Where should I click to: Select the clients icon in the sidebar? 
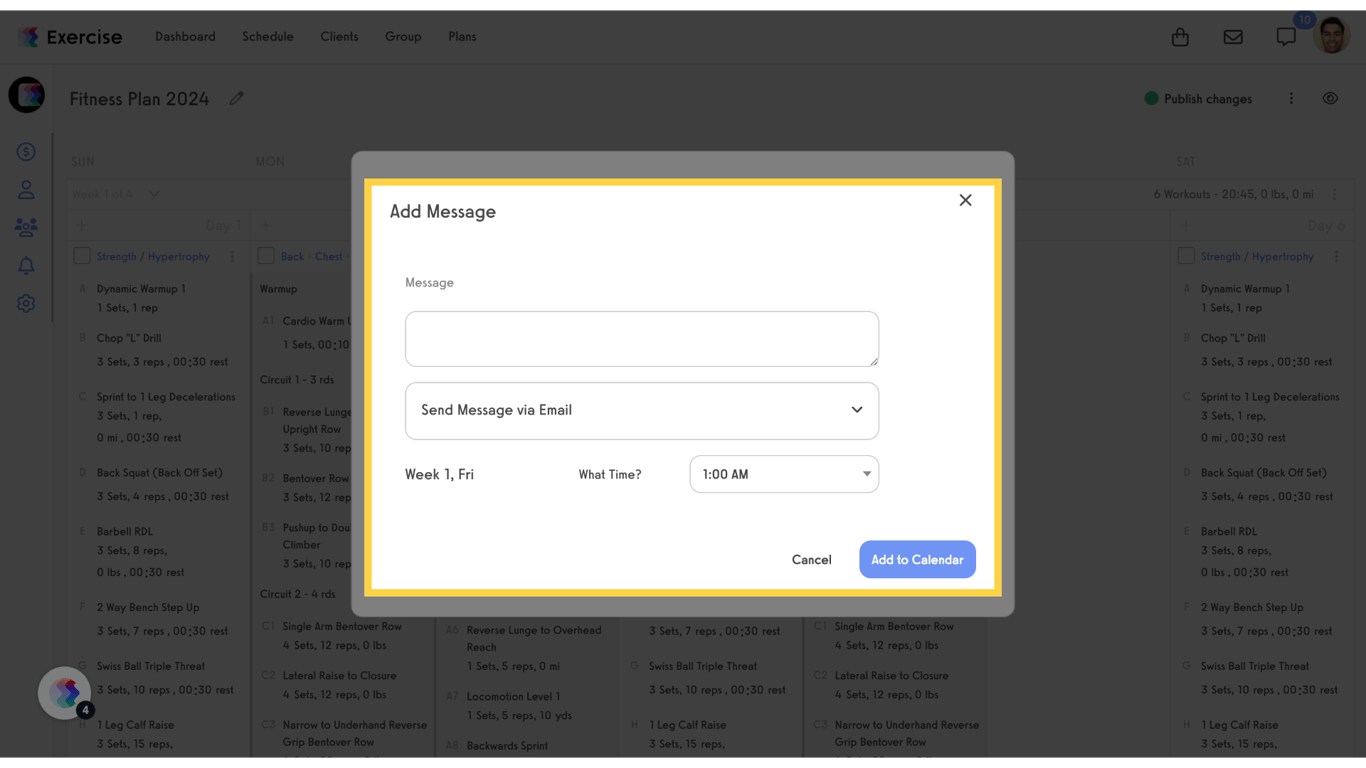(26, 189)
